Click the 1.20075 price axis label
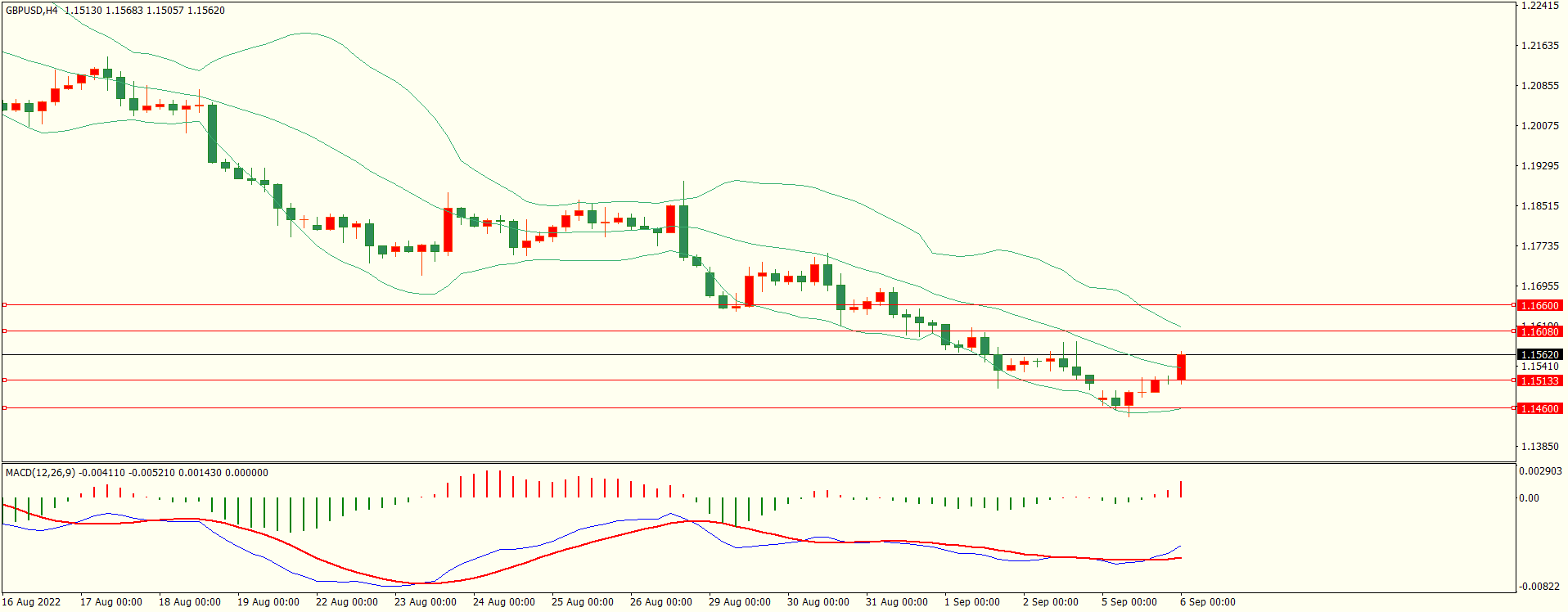 pos(1539,126)
